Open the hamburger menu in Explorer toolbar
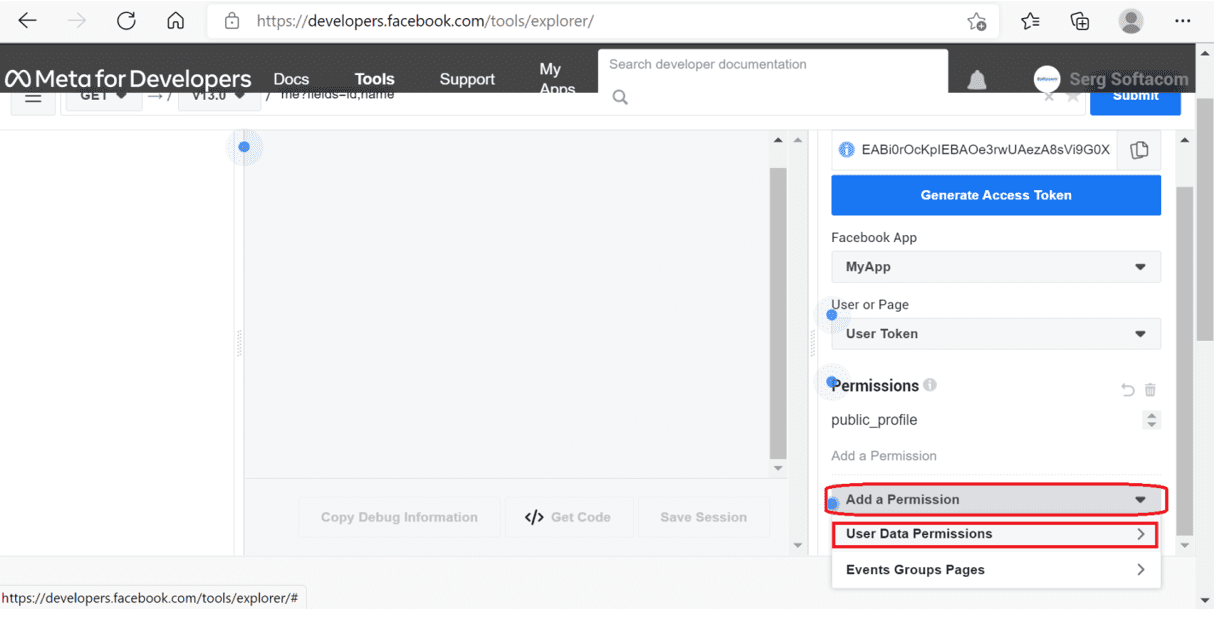Viewport: 1223px width, 625px height. [x=33, y=97]
